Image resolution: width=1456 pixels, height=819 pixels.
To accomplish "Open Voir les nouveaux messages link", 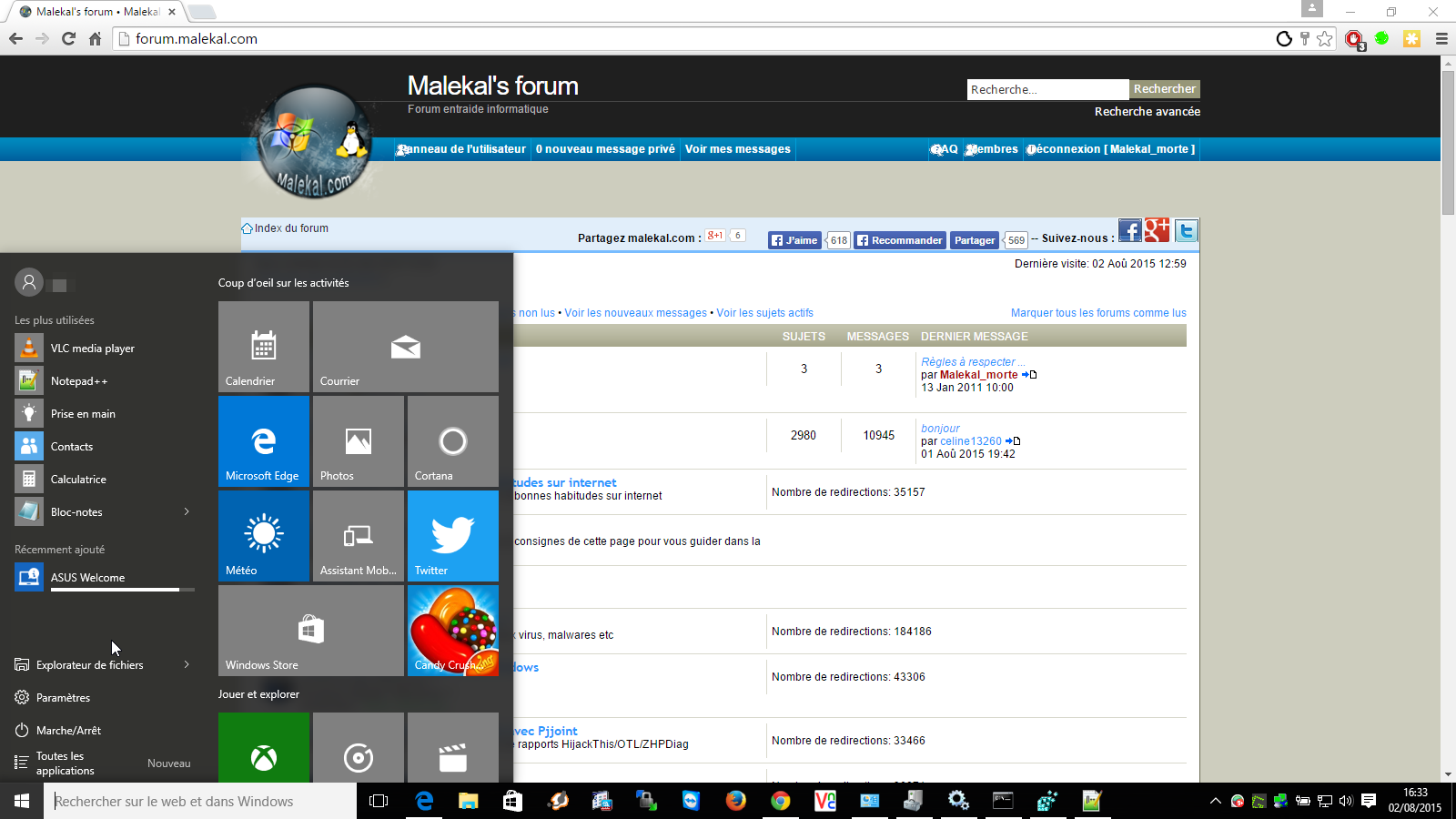I will (635, 313).
